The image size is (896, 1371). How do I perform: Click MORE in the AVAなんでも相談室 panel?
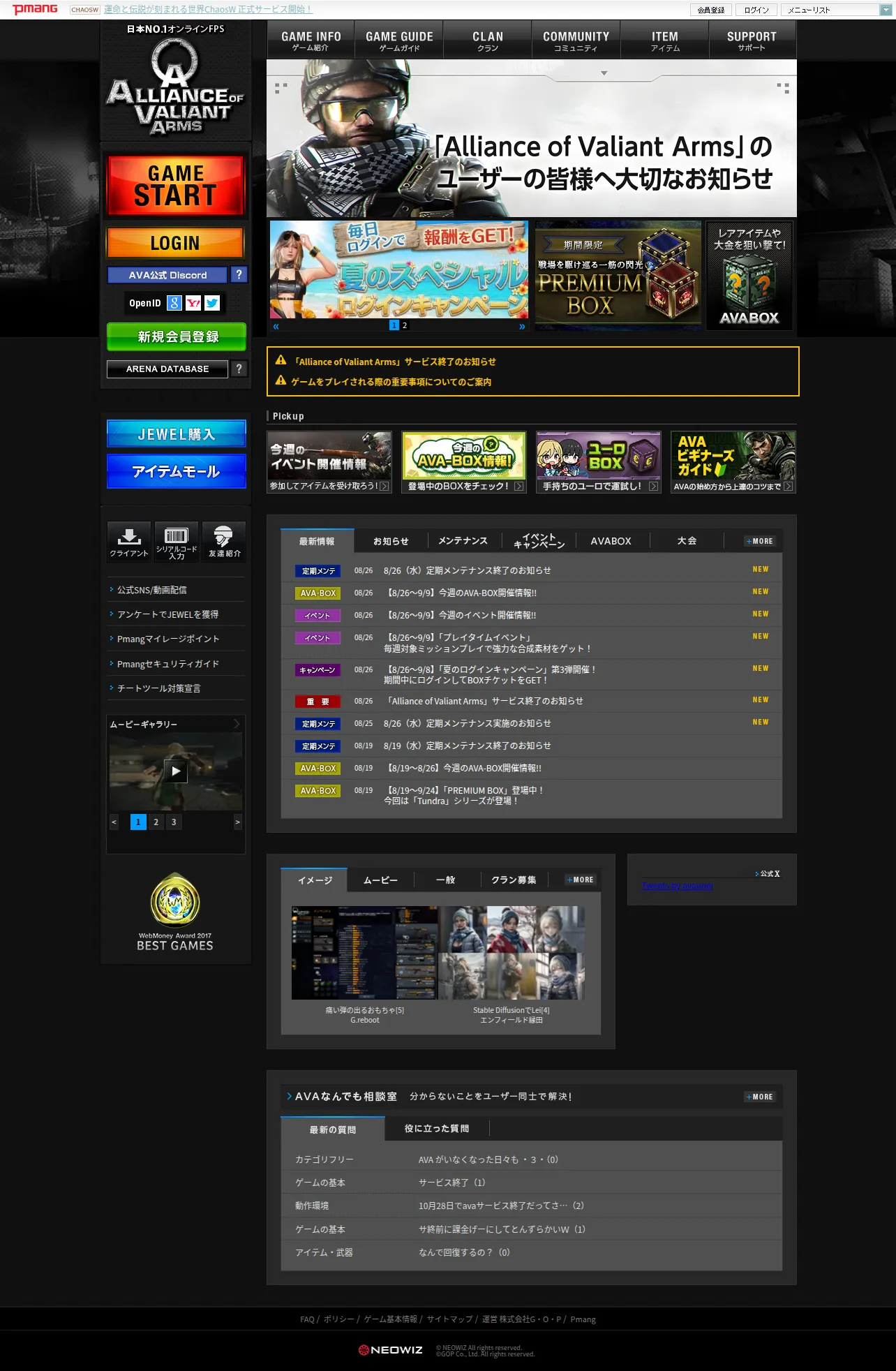tap(760, 1097)
